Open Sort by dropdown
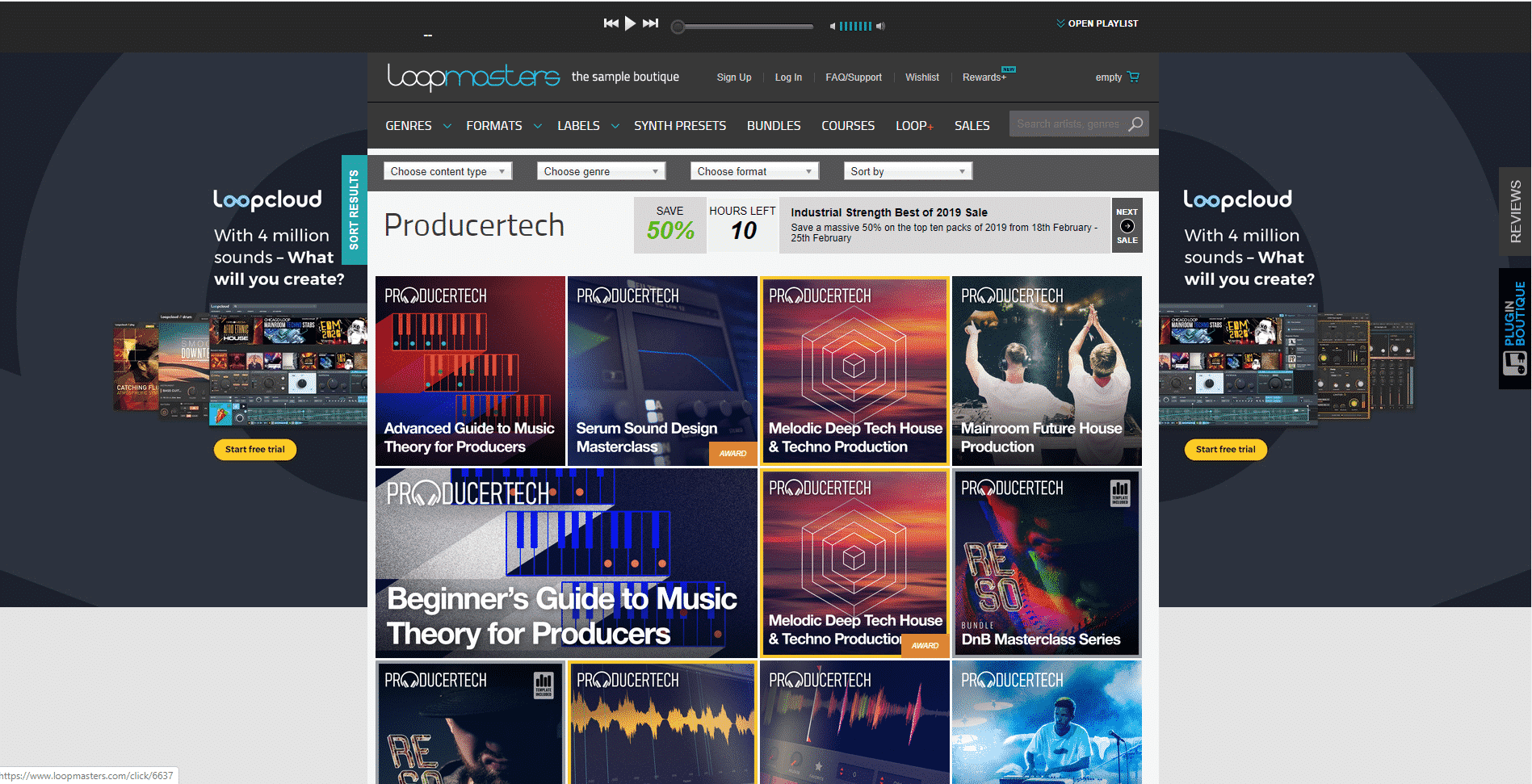Image resolution: width=1532 pixels, height=784 pixels. (909, 171)
